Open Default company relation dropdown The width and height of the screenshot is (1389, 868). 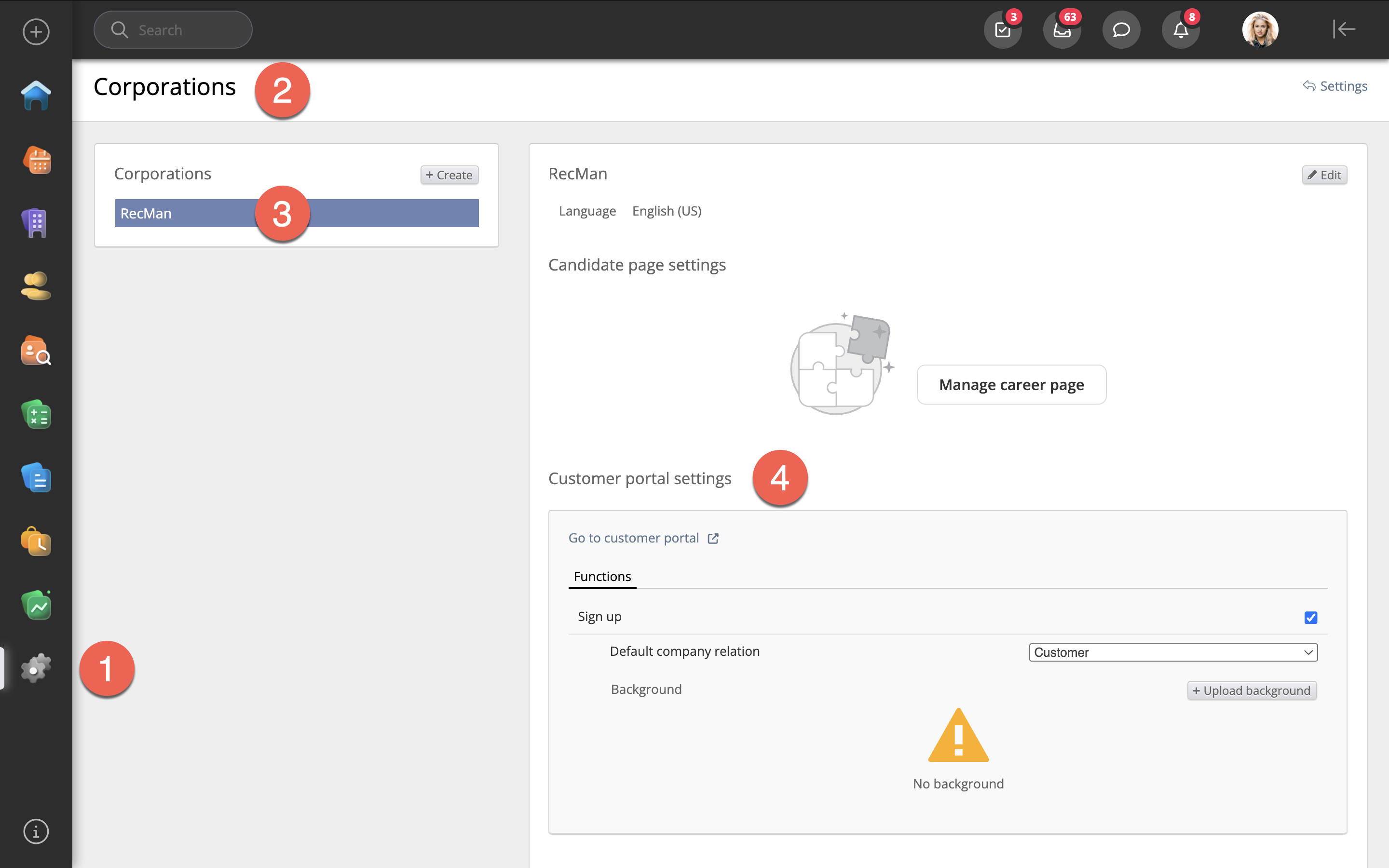tap(1172, 652)
